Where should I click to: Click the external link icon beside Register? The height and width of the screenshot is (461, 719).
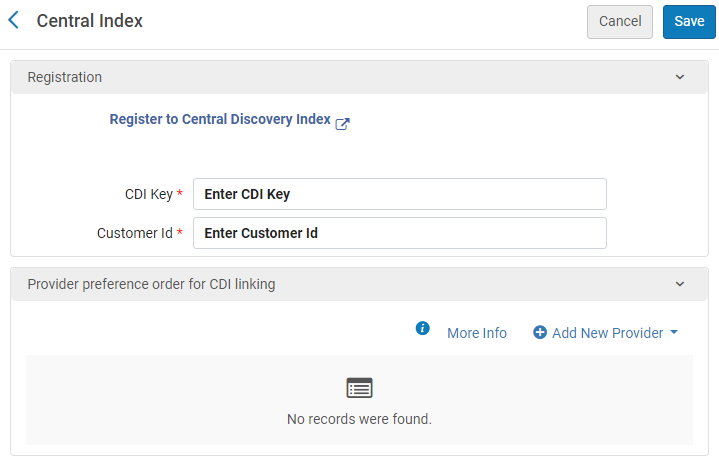click(342, 123)
